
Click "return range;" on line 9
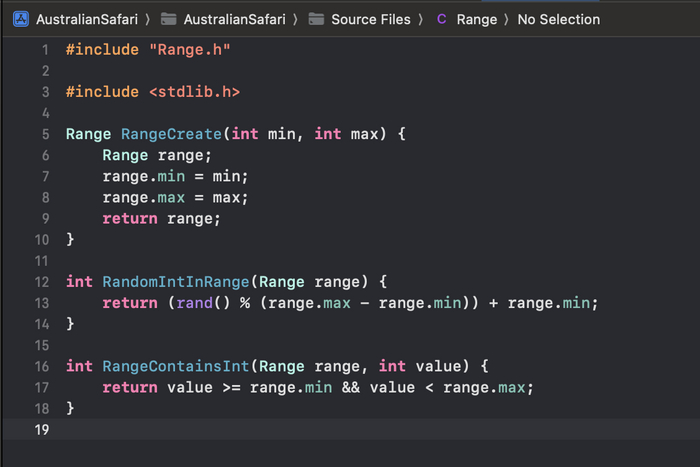coord(161,218)
